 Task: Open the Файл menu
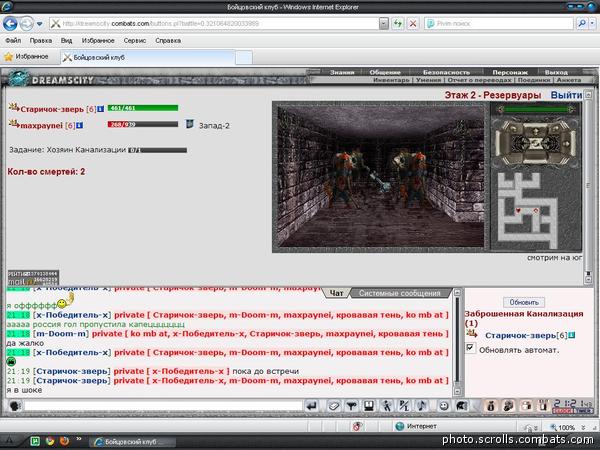pos(13,41)
